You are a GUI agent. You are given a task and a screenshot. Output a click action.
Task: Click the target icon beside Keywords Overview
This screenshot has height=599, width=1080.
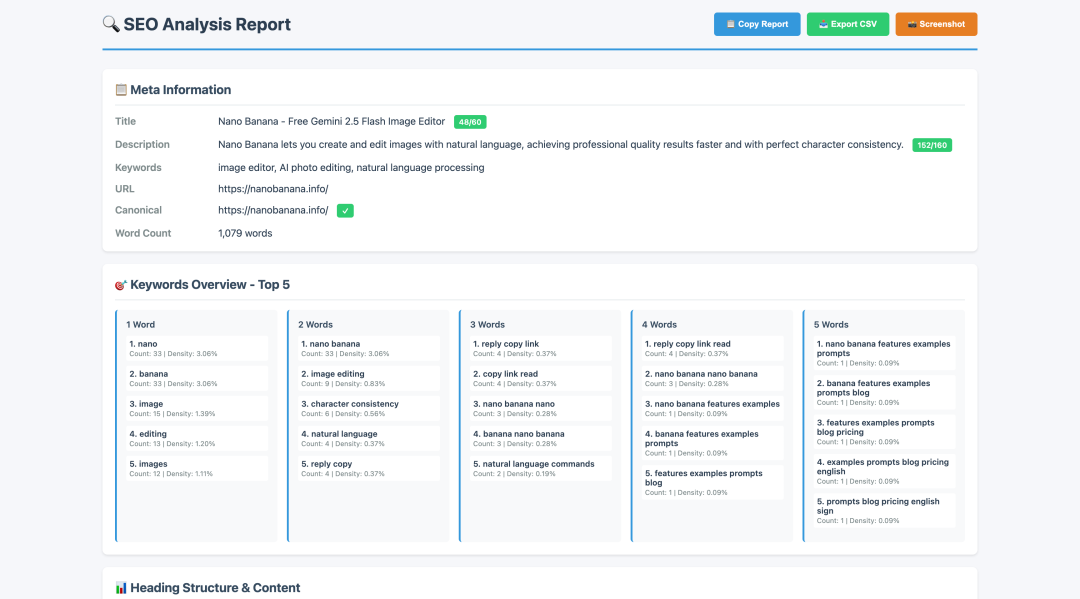pyautogui.click(x=121, y=285)
